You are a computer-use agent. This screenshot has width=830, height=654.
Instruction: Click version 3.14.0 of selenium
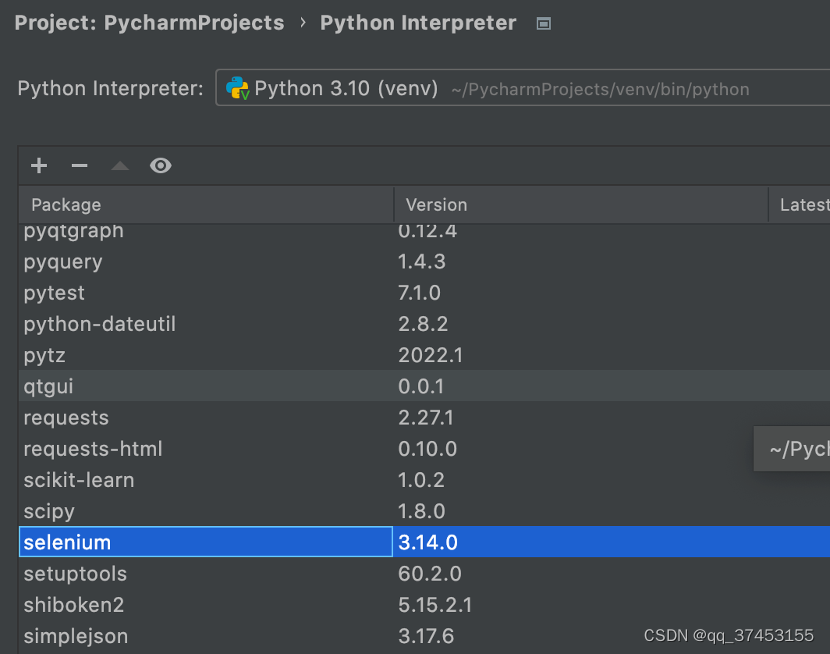point(428,542)
